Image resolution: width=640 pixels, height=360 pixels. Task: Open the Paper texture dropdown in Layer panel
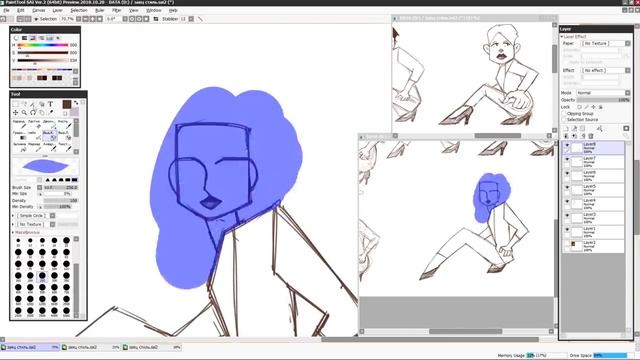click(627, 43)
